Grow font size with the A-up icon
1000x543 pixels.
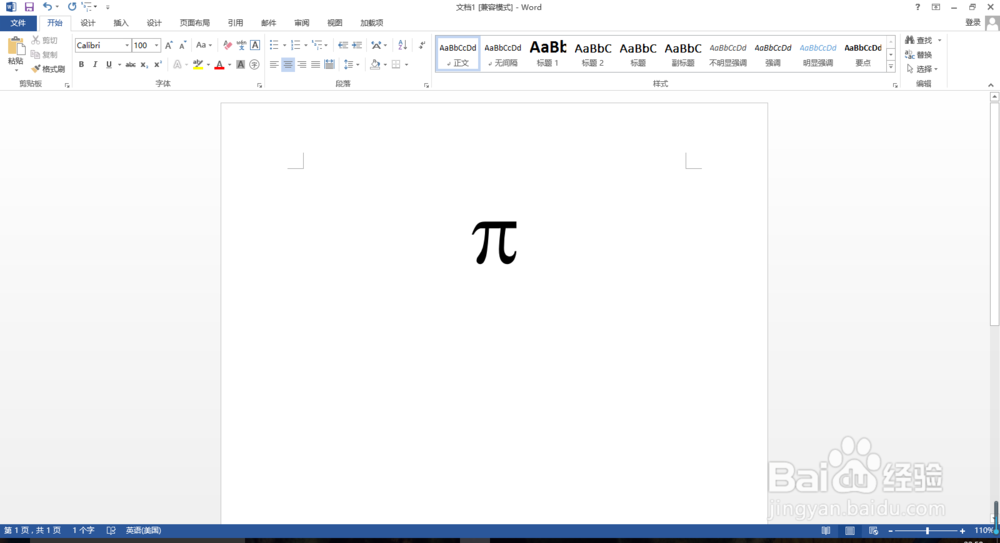(x=168, y=45)
